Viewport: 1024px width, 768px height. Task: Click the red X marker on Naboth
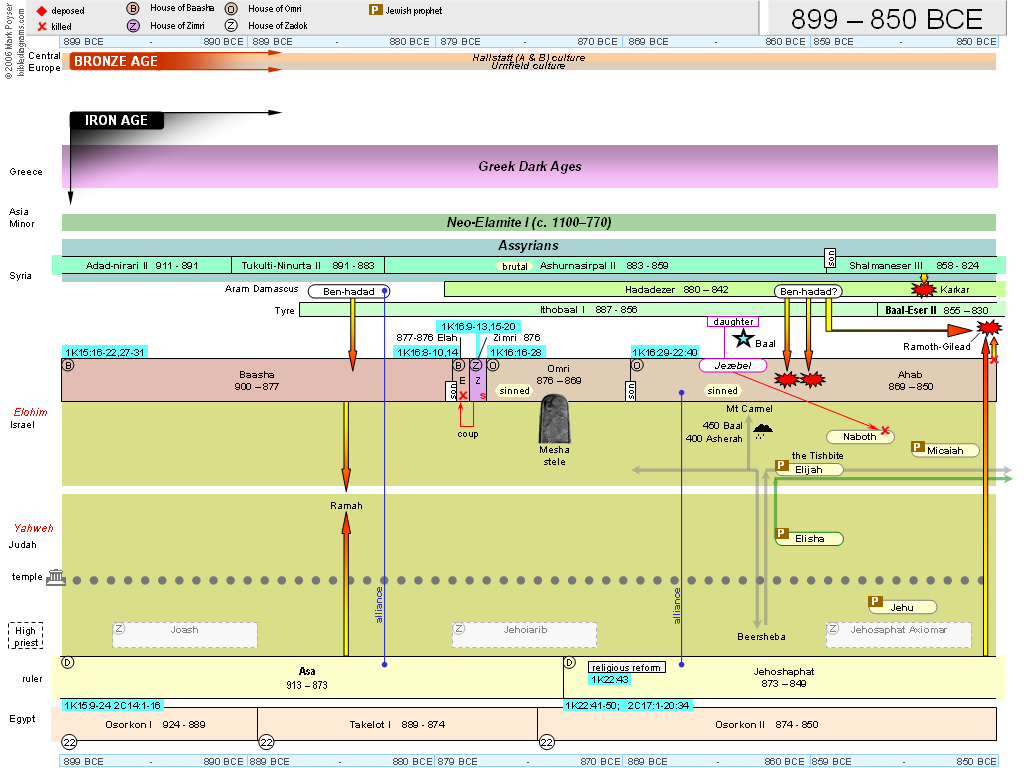(x=885, y=430)
